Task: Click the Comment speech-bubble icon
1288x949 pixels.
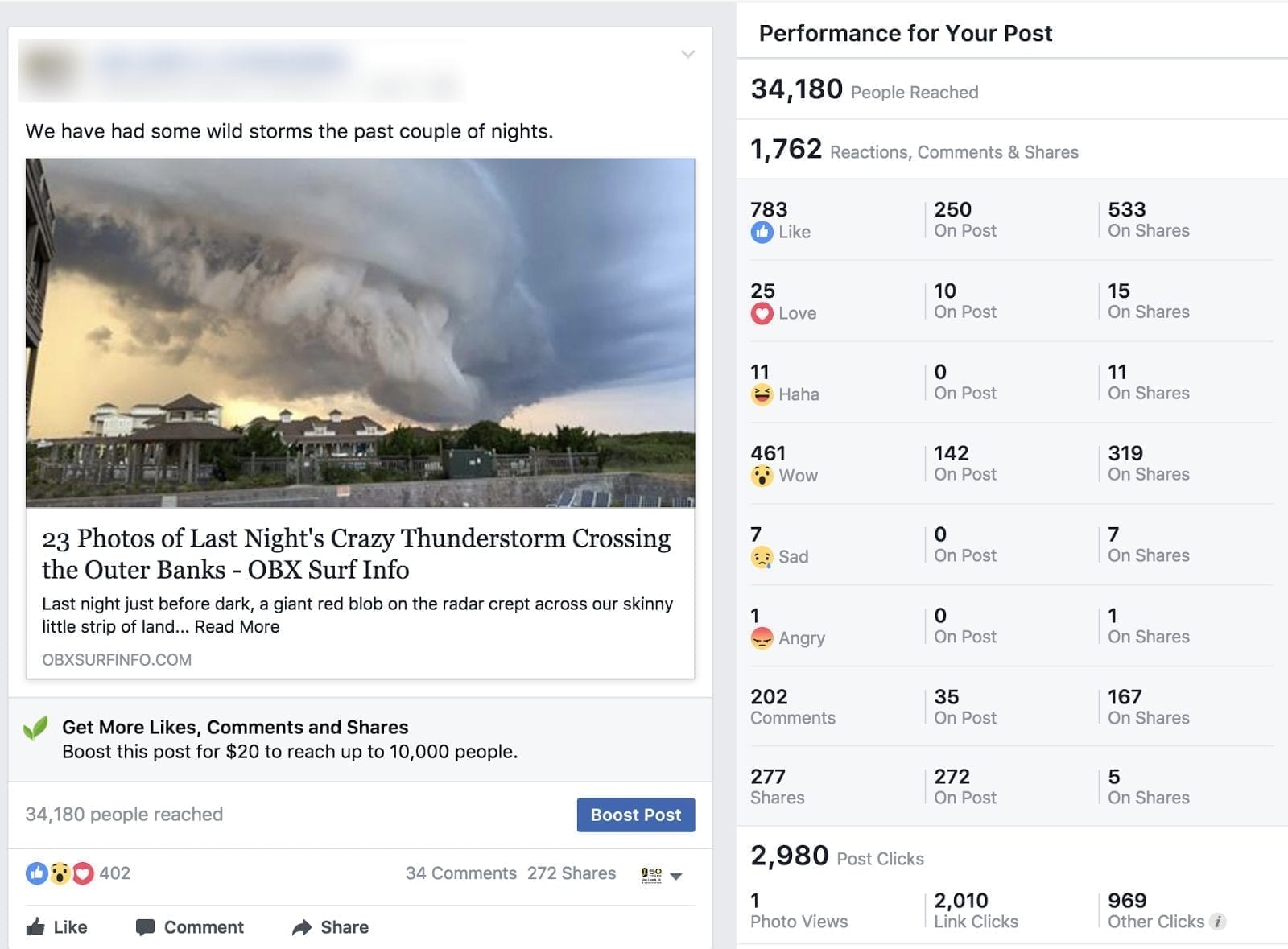Action: [x=145, y=927]
